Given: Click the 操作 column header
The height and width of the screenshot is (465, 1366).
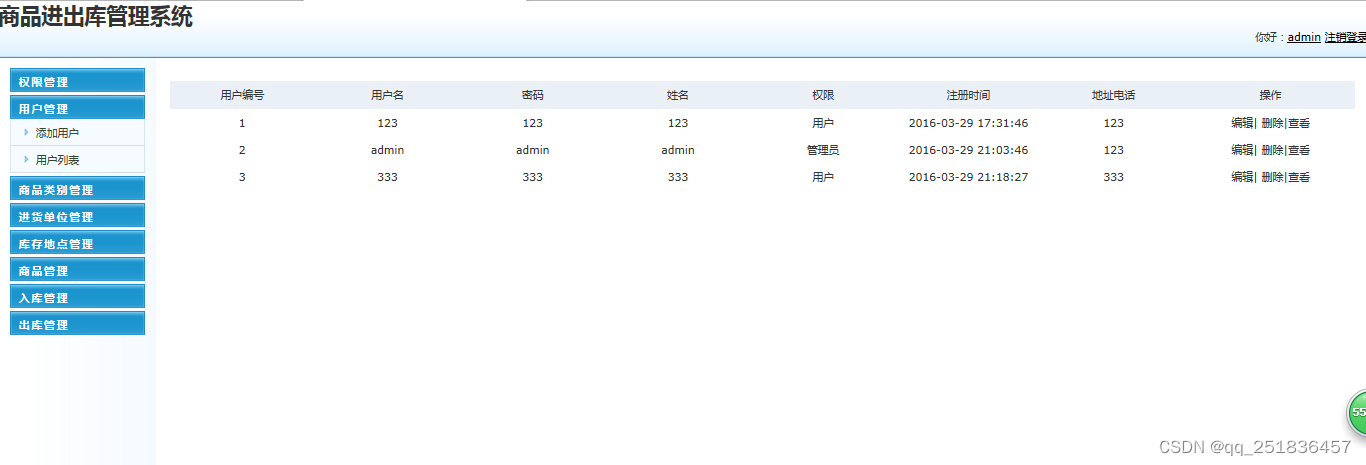Looking at the screenshot, I should point(1271,95).
